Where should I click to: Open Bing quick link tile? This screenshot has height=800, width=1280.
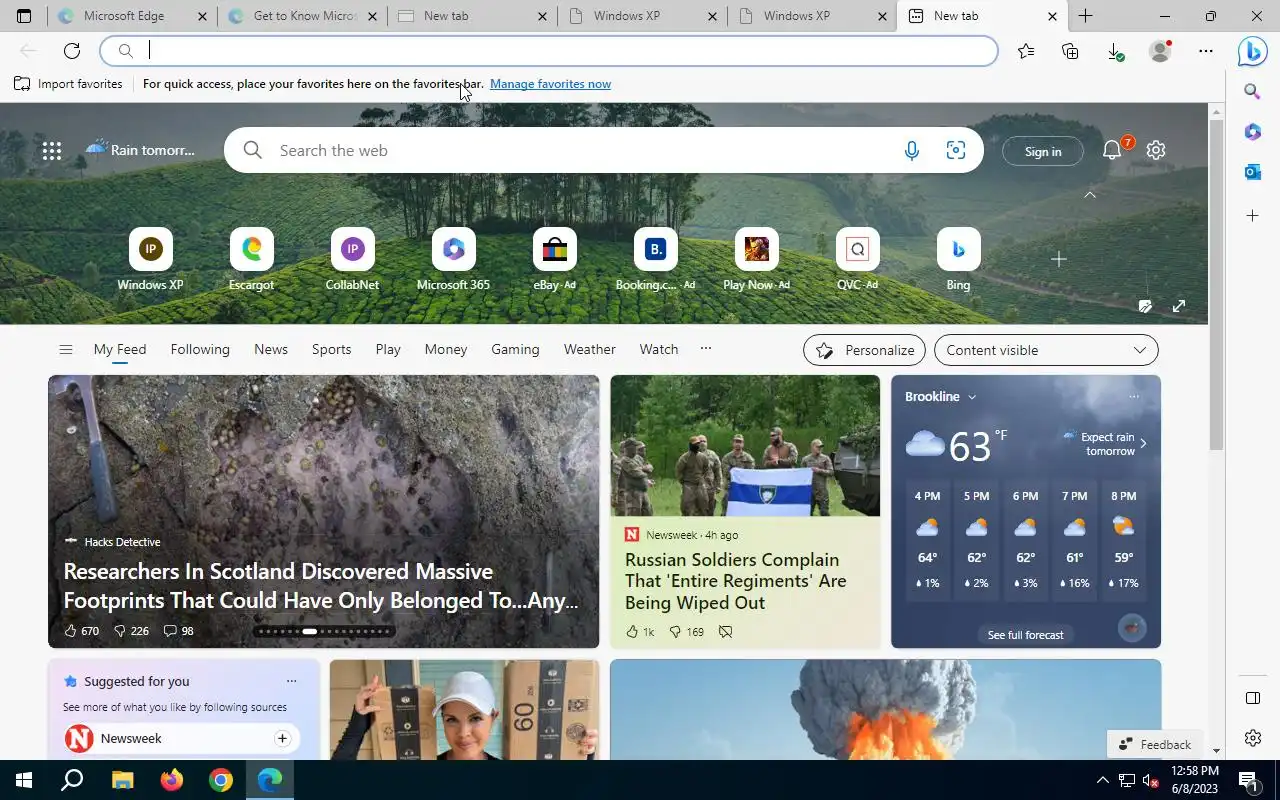click(x=958, y=260)
